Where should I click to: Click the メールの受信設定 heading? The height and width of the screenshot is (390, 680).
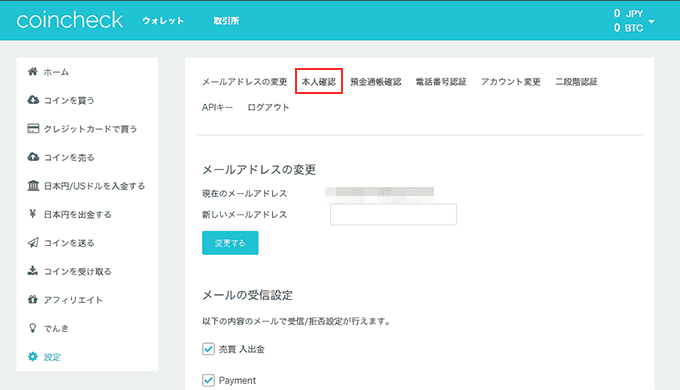(248, 295)
